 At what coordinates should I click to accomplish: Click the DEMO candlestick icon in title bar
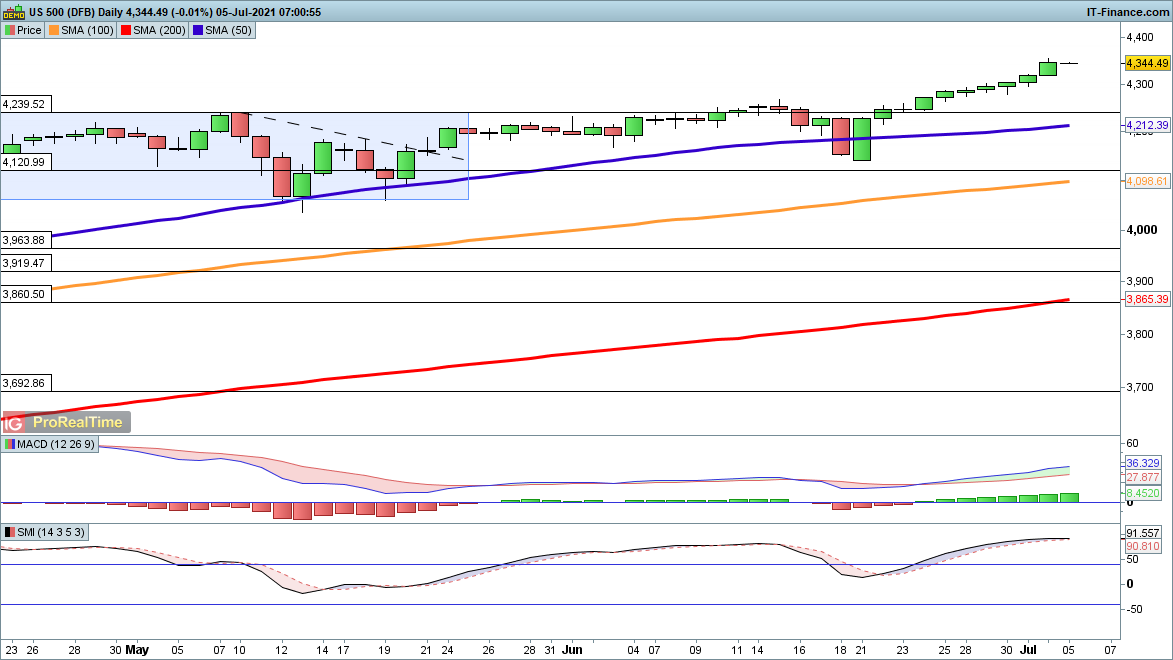[x=13, y=11]
